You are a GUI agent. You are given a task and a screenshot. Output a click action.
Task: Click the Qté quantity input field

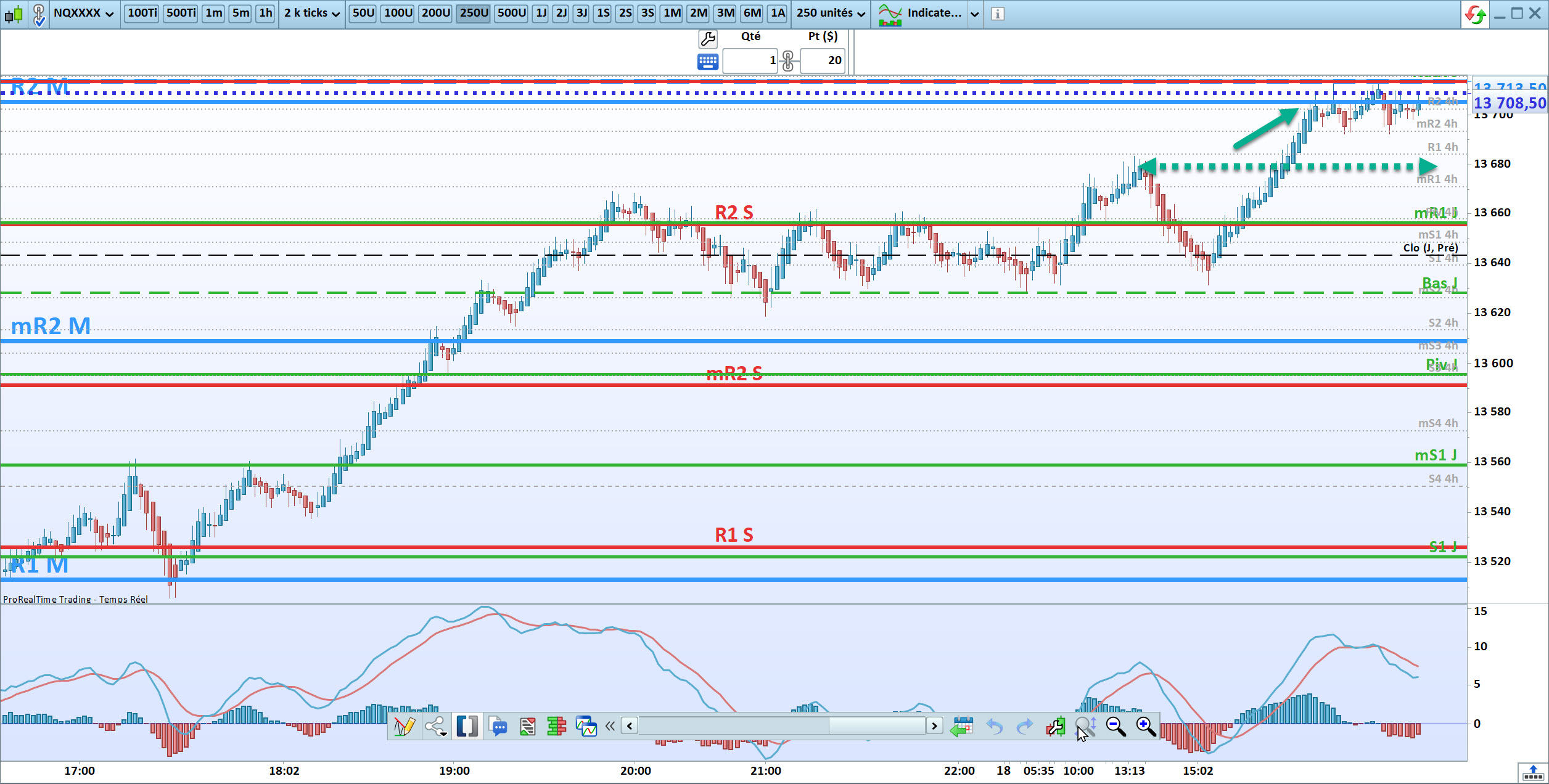(x=750, y=60)
